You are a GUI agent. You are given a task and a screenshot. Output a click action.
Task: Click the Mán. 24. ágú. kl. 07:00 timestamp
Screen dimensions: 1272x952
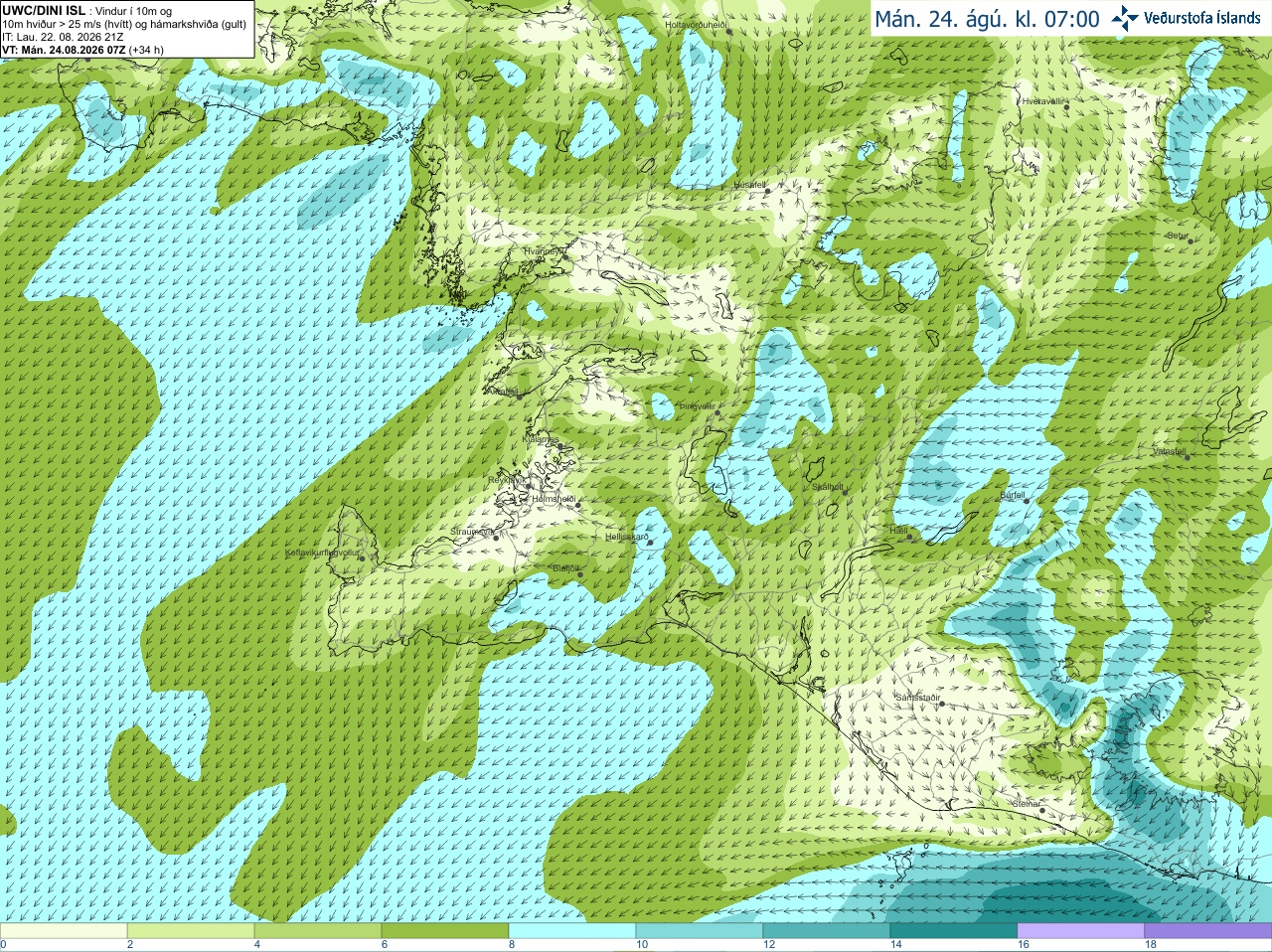(987, 19)
